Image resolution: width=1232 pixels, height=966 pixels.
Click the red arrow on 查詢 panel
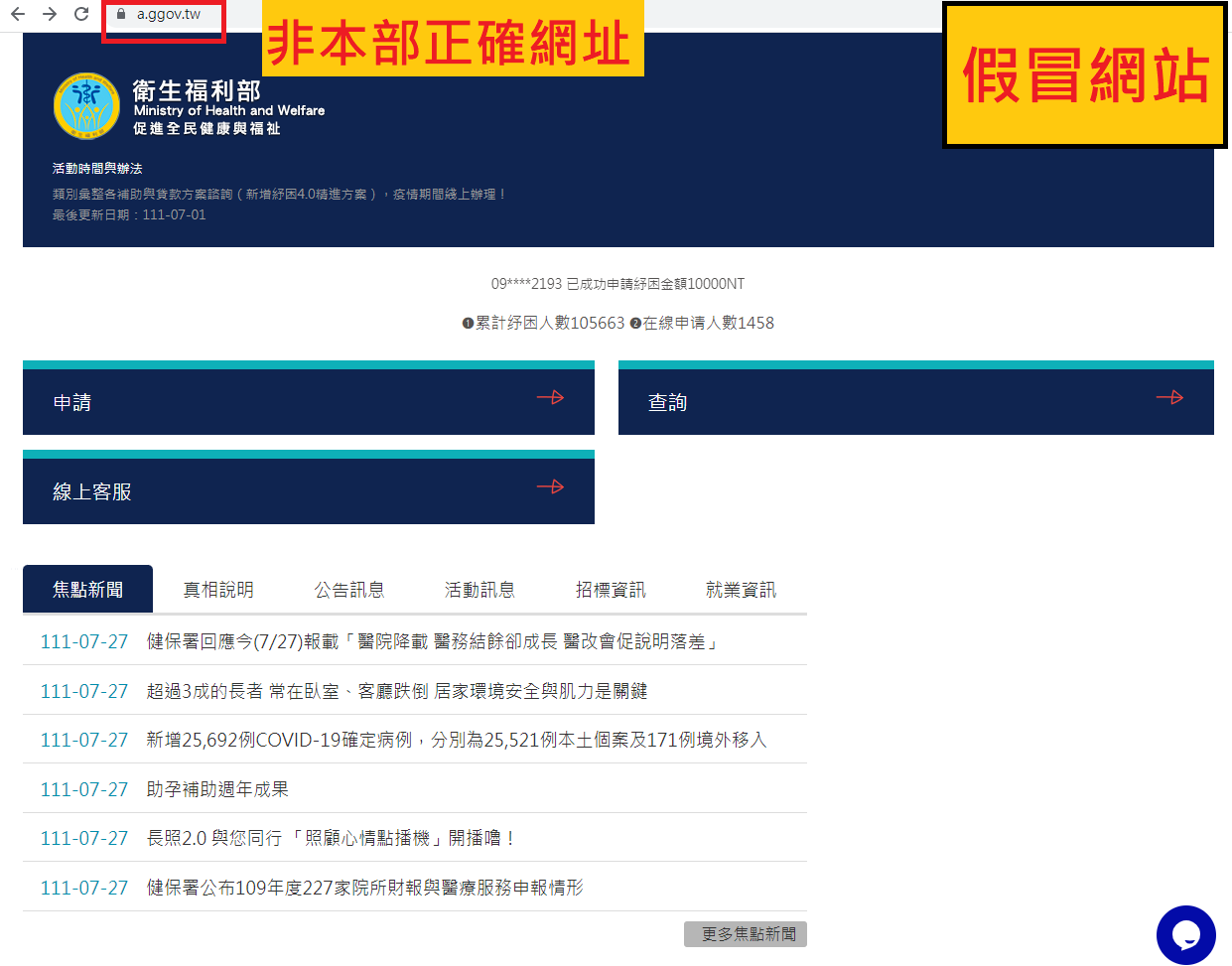1170,397
